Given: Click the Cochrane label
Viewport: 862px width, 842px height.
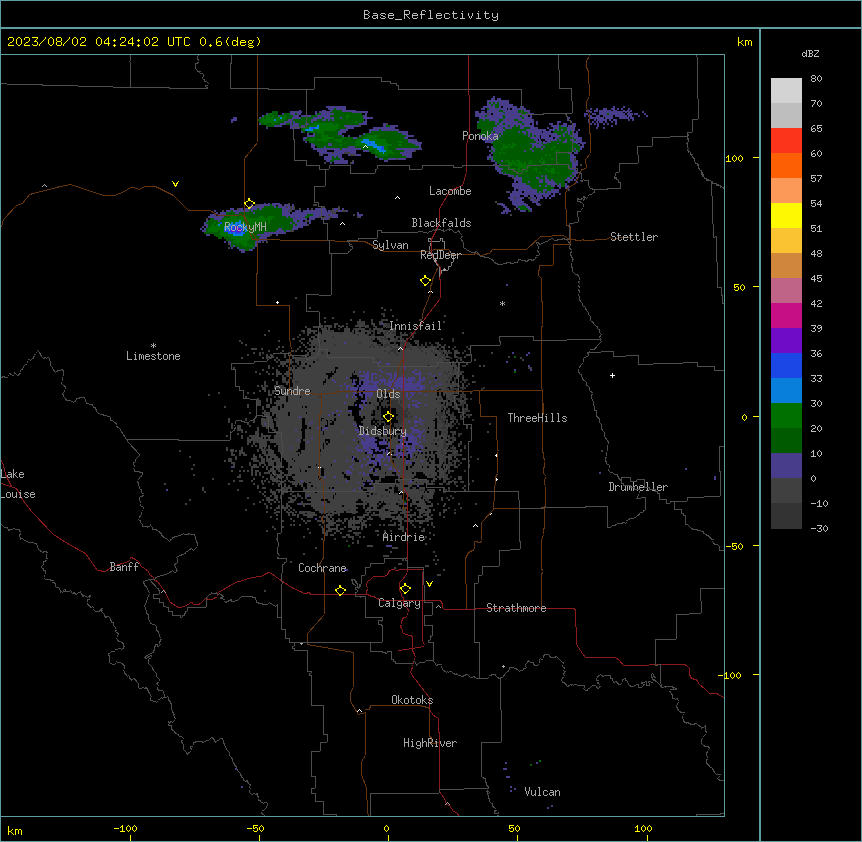Looking at the screenshot, I should (x=322, y=568).
